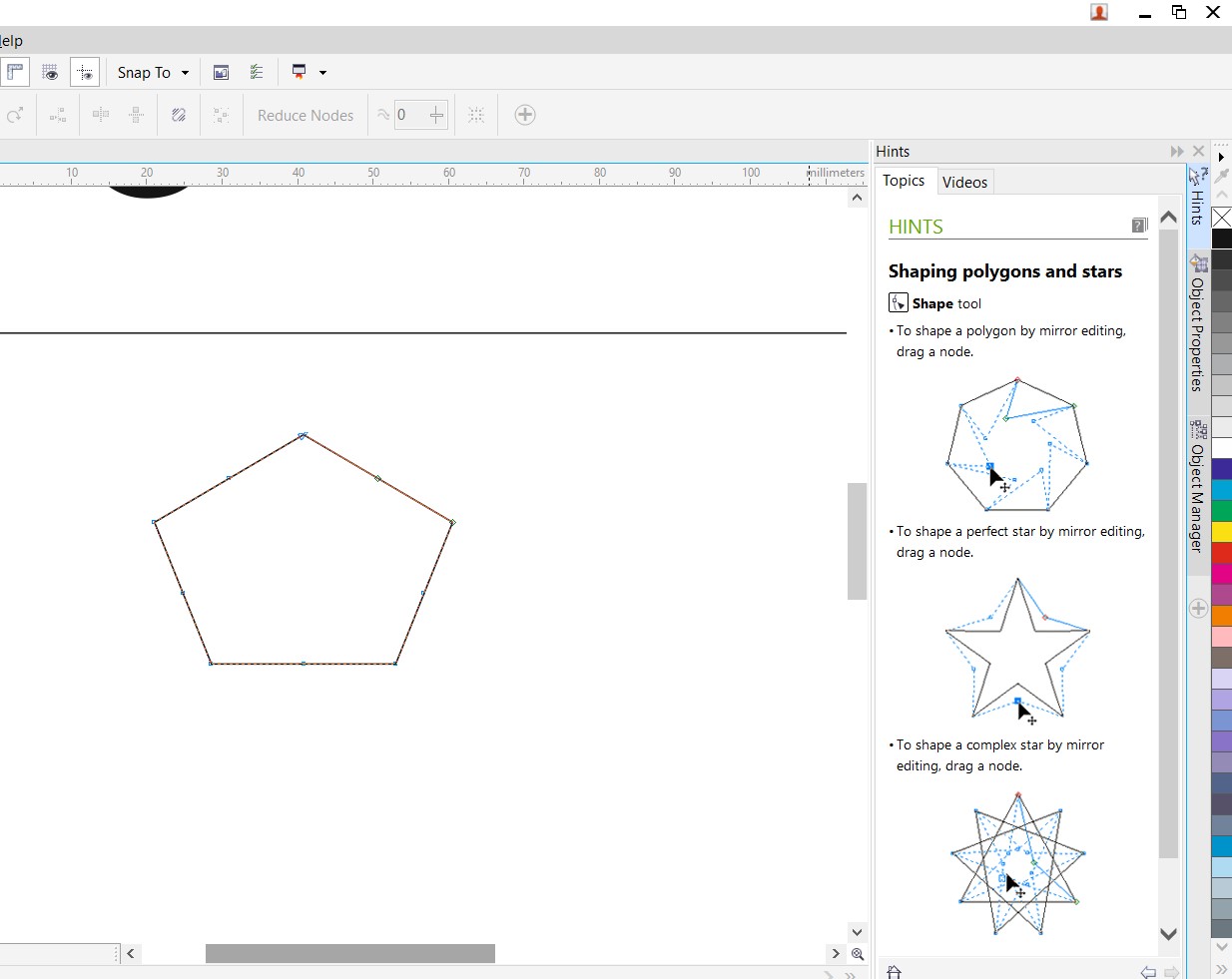Collapse the Hints docker with double arrows
1232x979 pixels.
tap(1177, 152)
